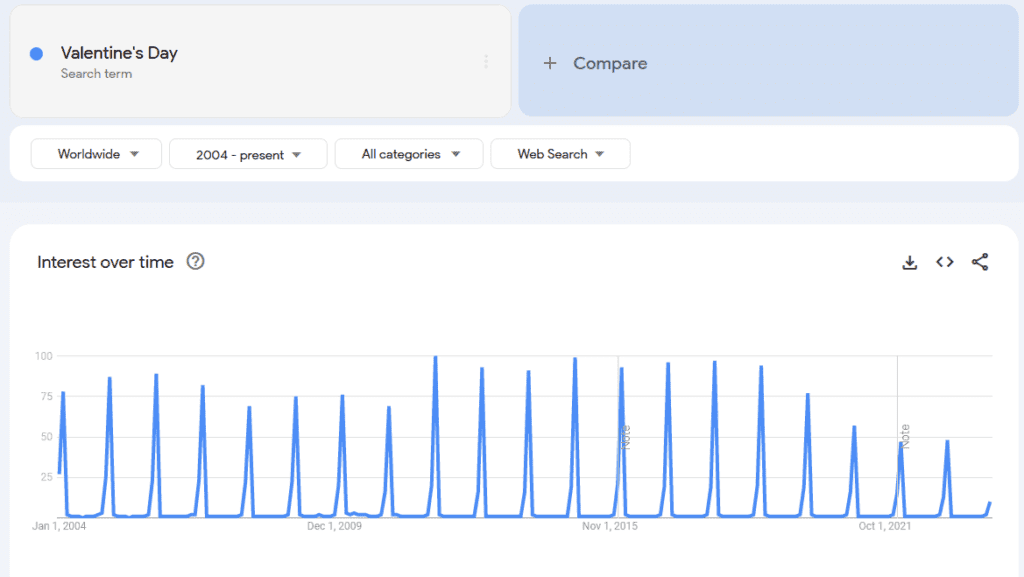
Task: Click the rightmost end of the trend line
Action: (x=990, y=503)
